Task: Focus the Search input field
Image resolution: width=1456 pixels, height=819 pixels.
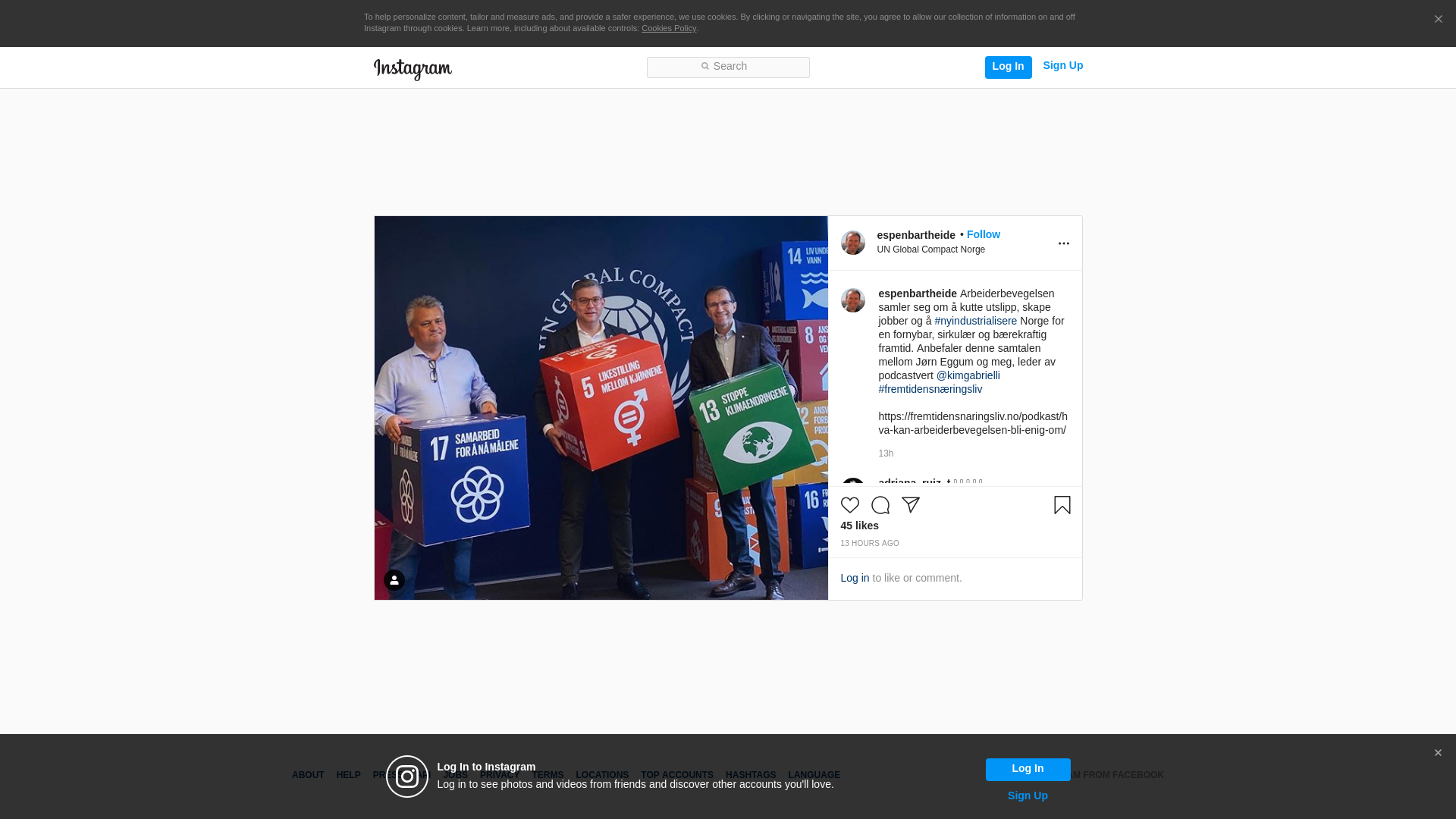Action: pyautogui.click(x=728, y=67)
